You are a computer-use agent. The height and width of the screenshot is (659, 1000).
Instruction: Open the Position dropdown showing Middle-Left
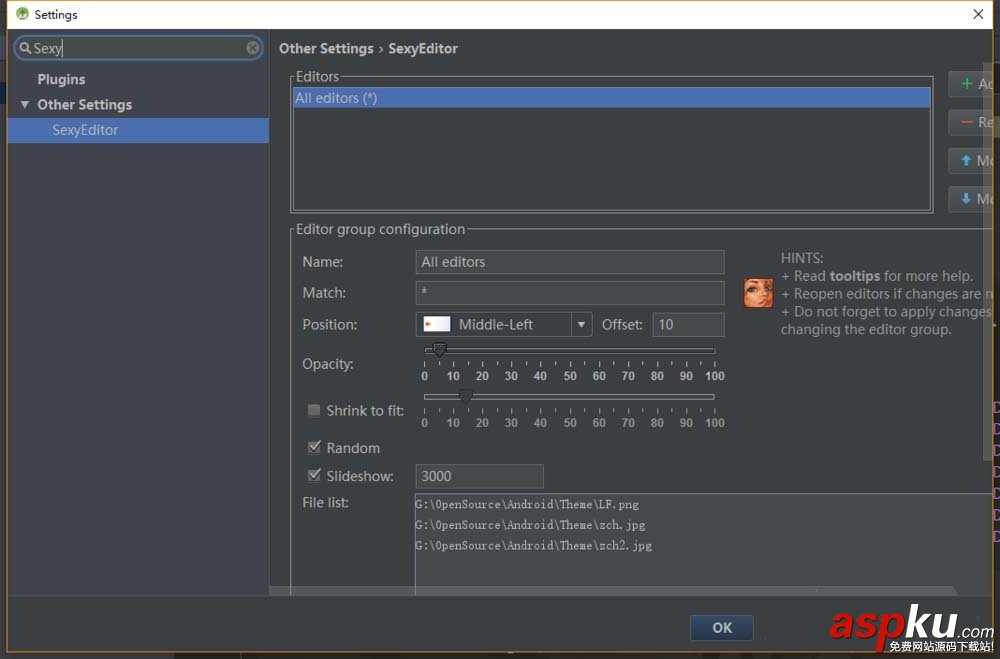point(581,324)
